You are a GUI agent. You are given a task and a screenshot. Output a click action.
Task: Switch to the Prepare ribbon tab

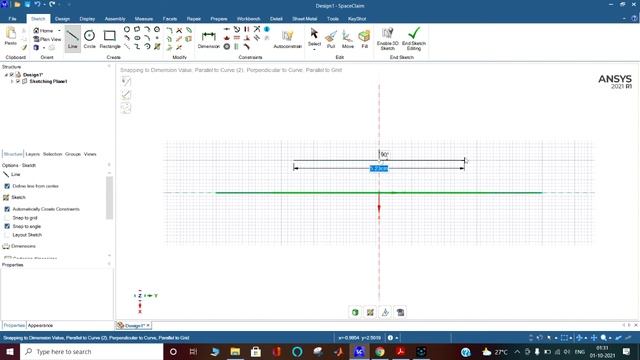[x=219, y=19]
